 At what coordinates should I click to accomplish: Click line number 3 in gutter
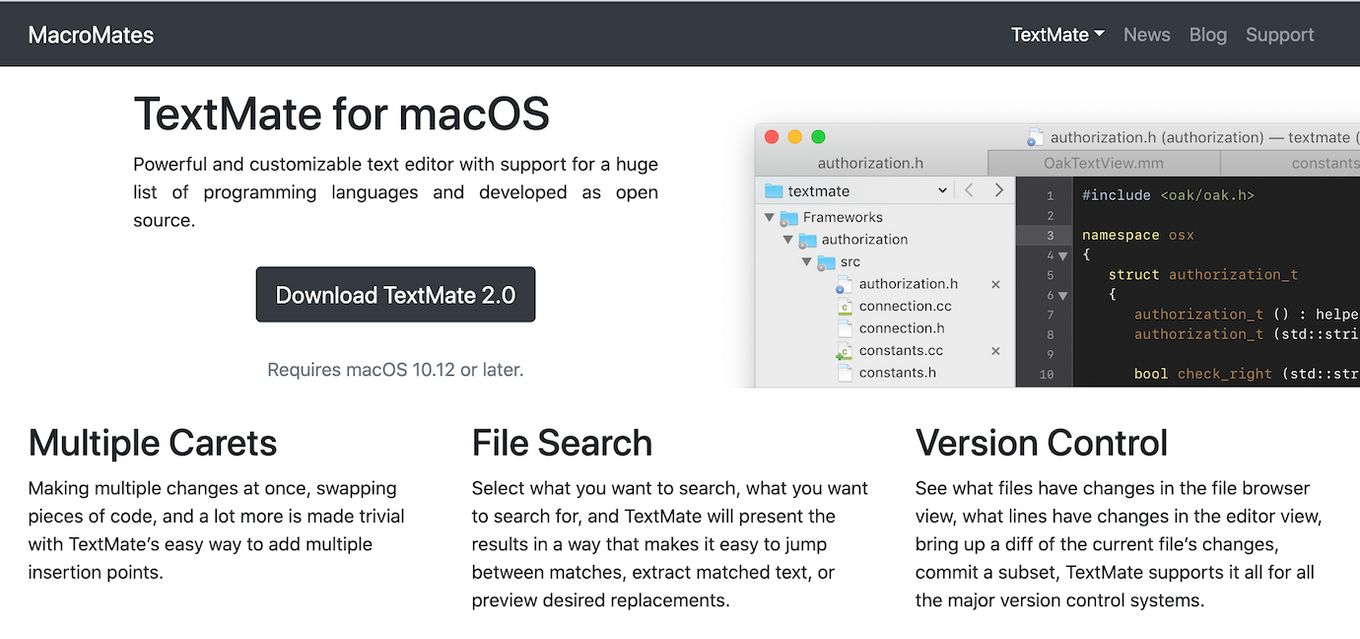click(1050, 235)
